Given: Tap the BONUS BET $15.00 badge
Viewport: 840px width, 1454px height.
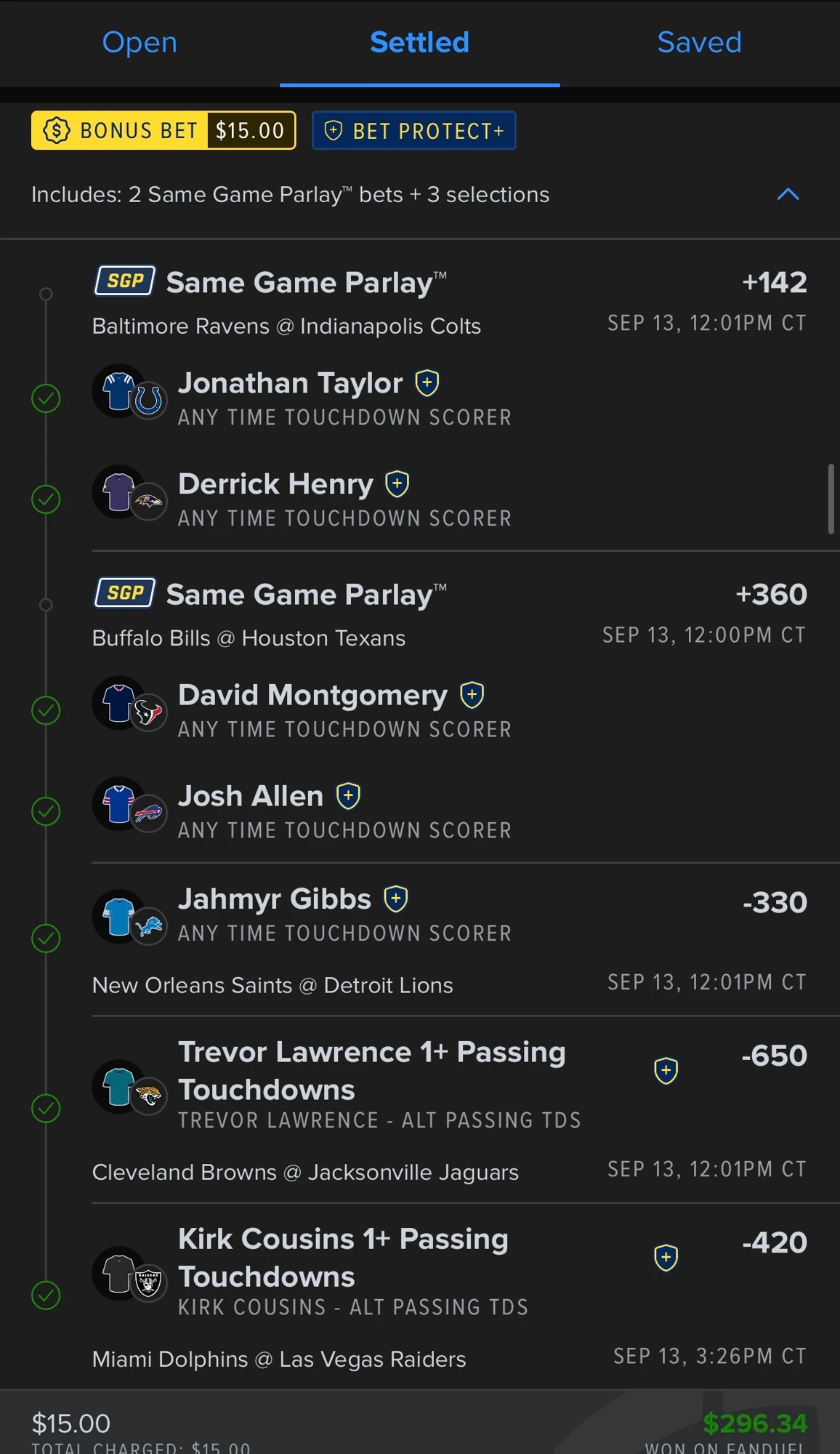Looking at the screenshot, I should point(163,131).
